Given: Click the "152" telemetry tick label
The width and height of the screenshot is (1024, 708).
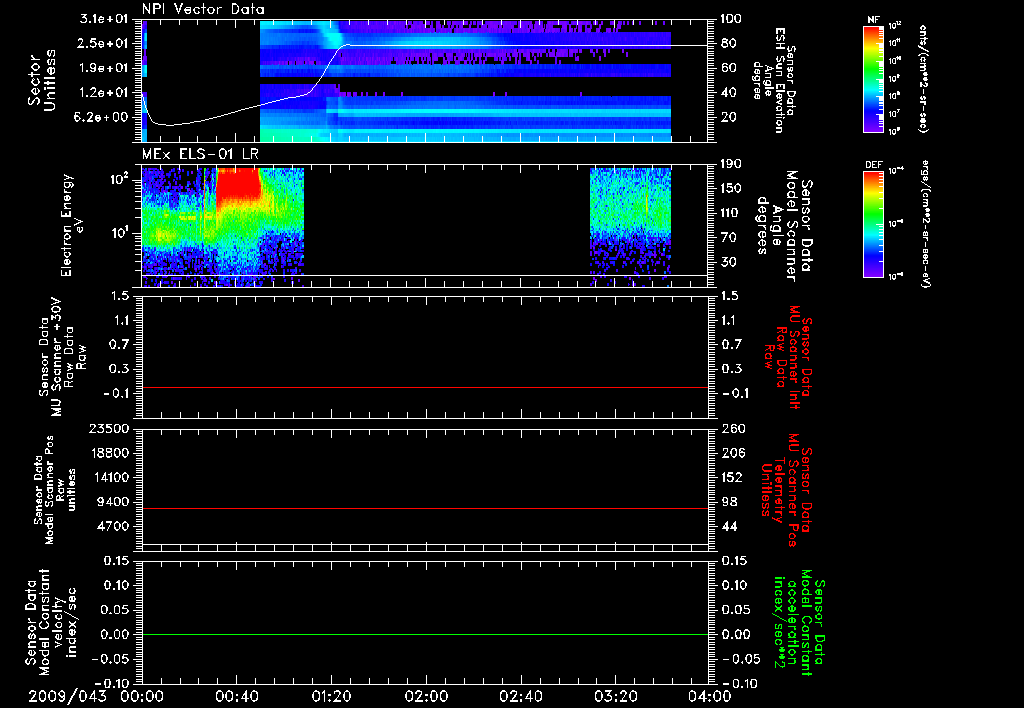Looking at the screenshot, I should (731, 477).
